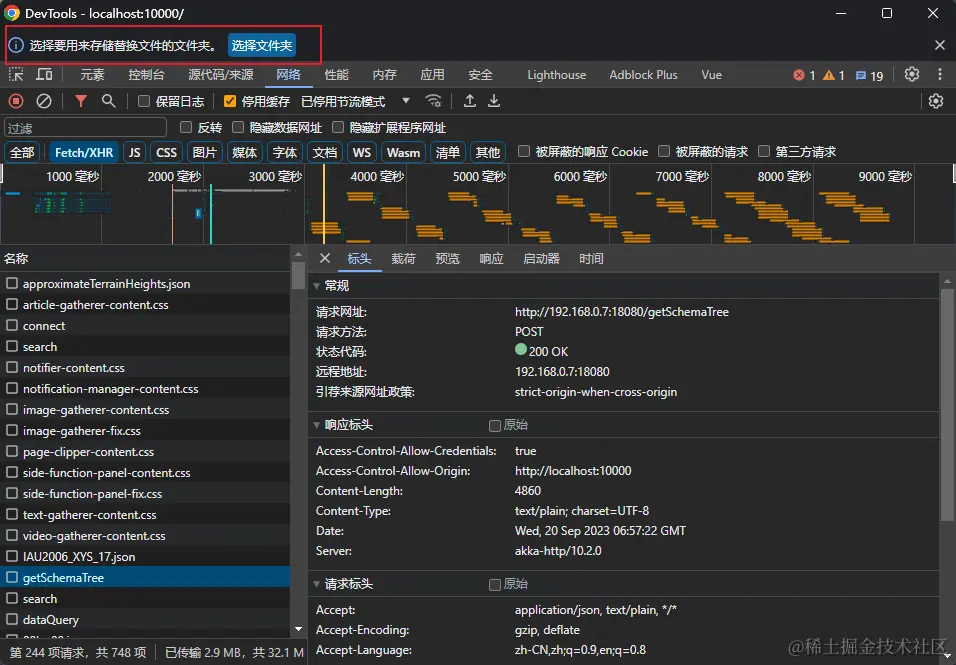Tick the 反转 checkbox
This screenshot has width=956, height=665.
tap(186, 127)
